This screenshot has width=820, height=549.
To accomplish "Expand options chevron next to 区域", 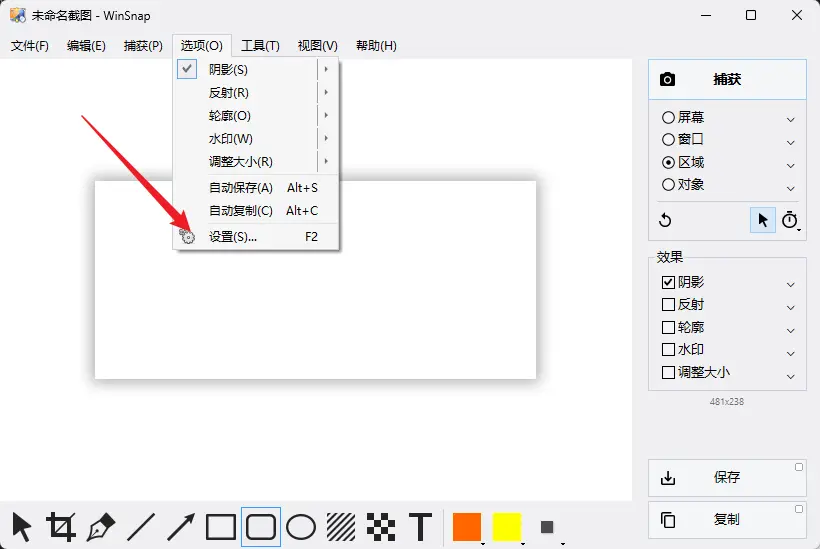I will click(791, 166).
